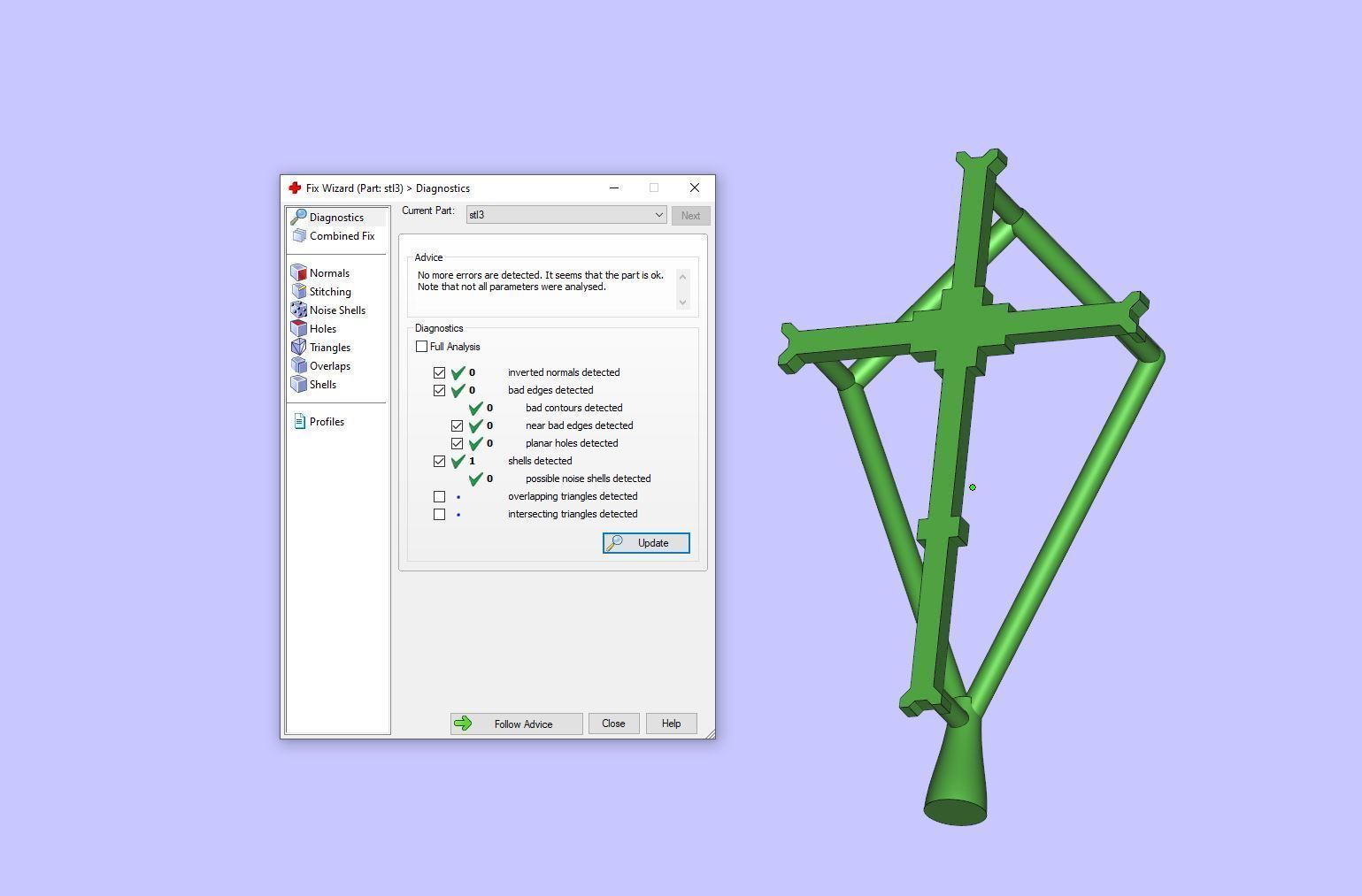Click the Follow Advice button
The width and height of the screenshot is (1362, 896).
[516, 724]
